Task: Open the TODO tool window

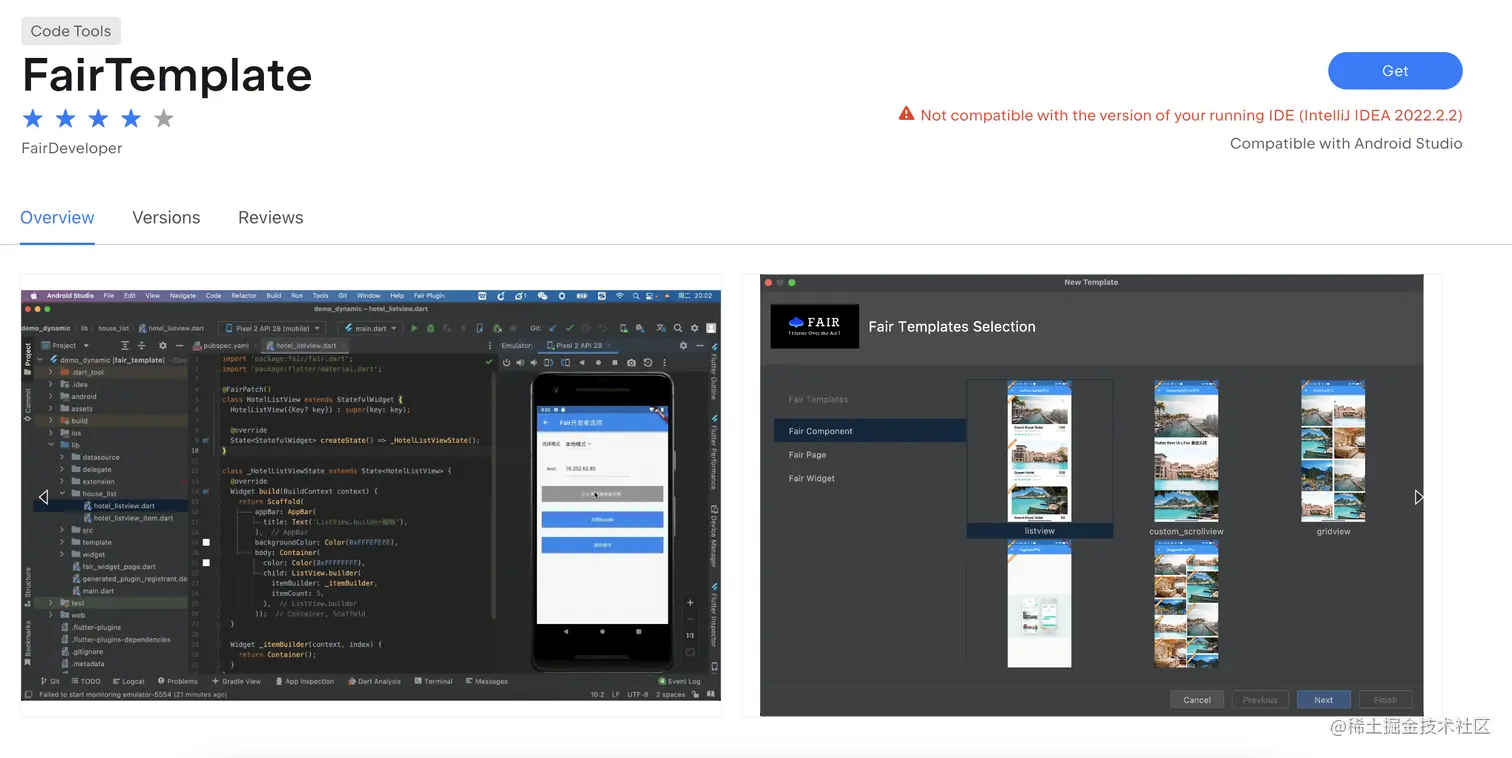Action: point(86,681)
